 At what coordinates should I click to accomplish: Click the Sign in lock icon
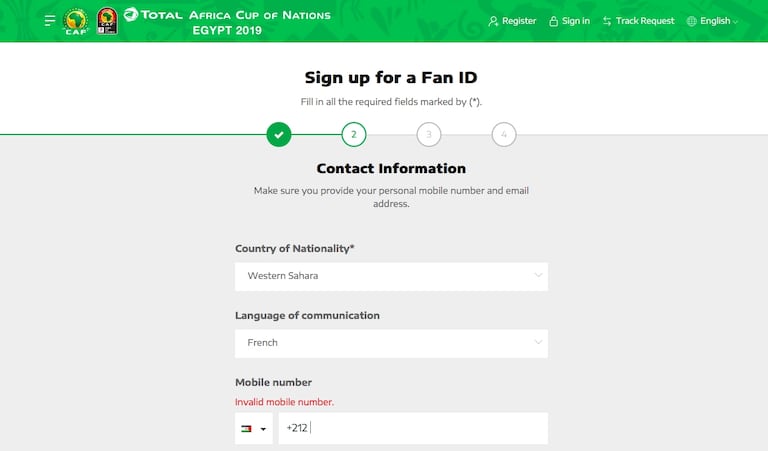pos(553,21)
